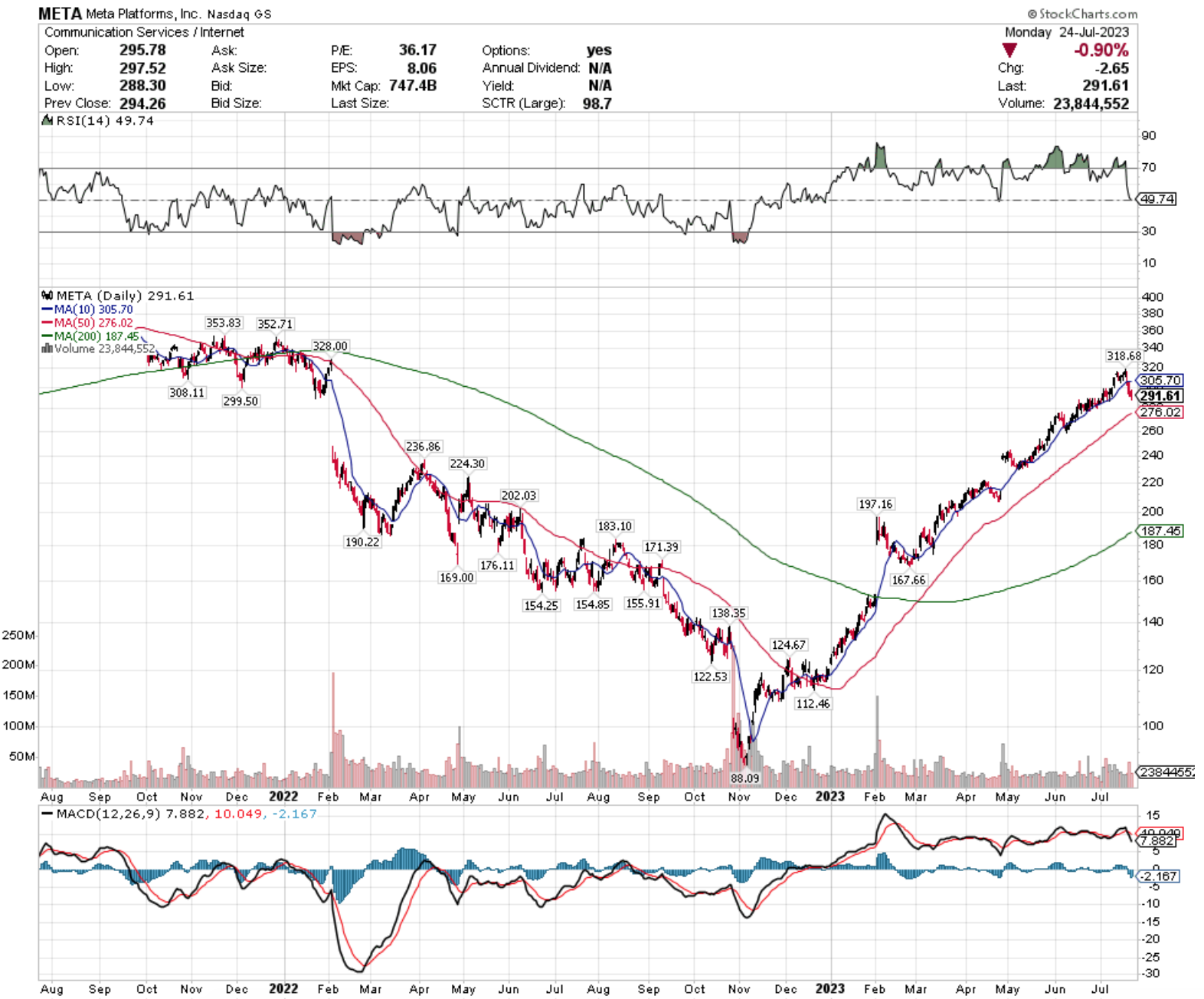Click the red down-triangle change icon
Viewport: 1204px width, 999px height.
point(1009,51)
